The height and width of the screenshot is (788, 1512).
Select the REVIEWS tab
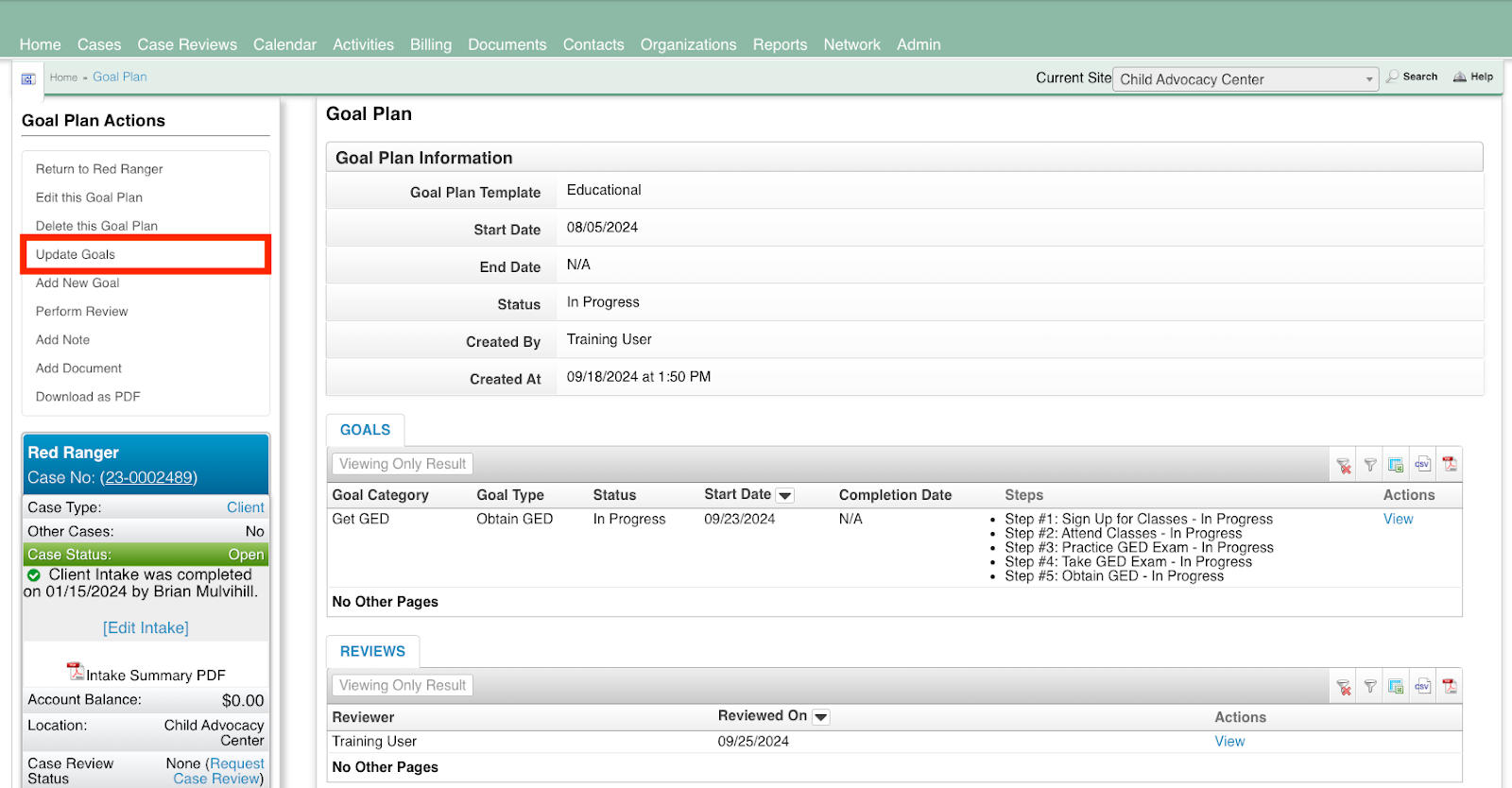[372, 652]
